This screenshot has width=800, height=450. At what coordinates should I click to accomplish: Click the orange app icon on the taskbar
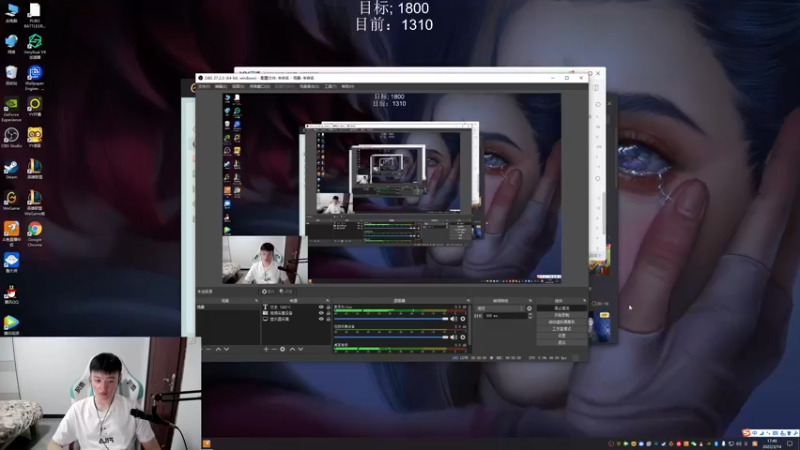(x=207, y=444)
